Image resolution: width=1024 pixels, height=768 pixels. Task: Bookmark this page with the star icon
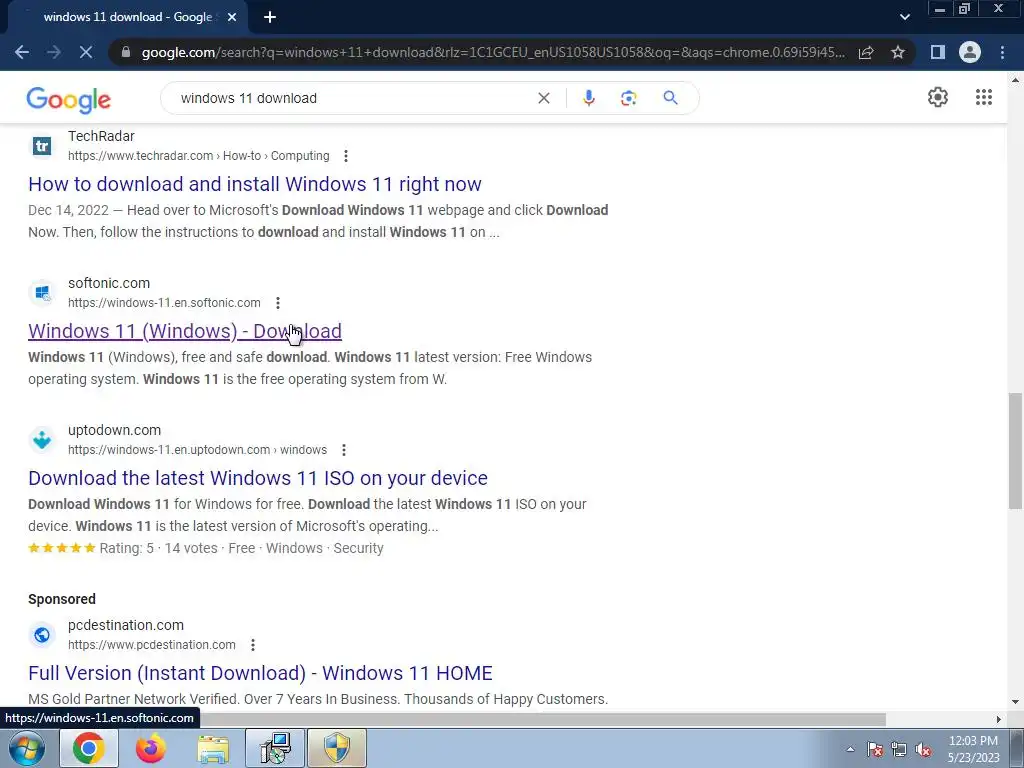point(898,52)
